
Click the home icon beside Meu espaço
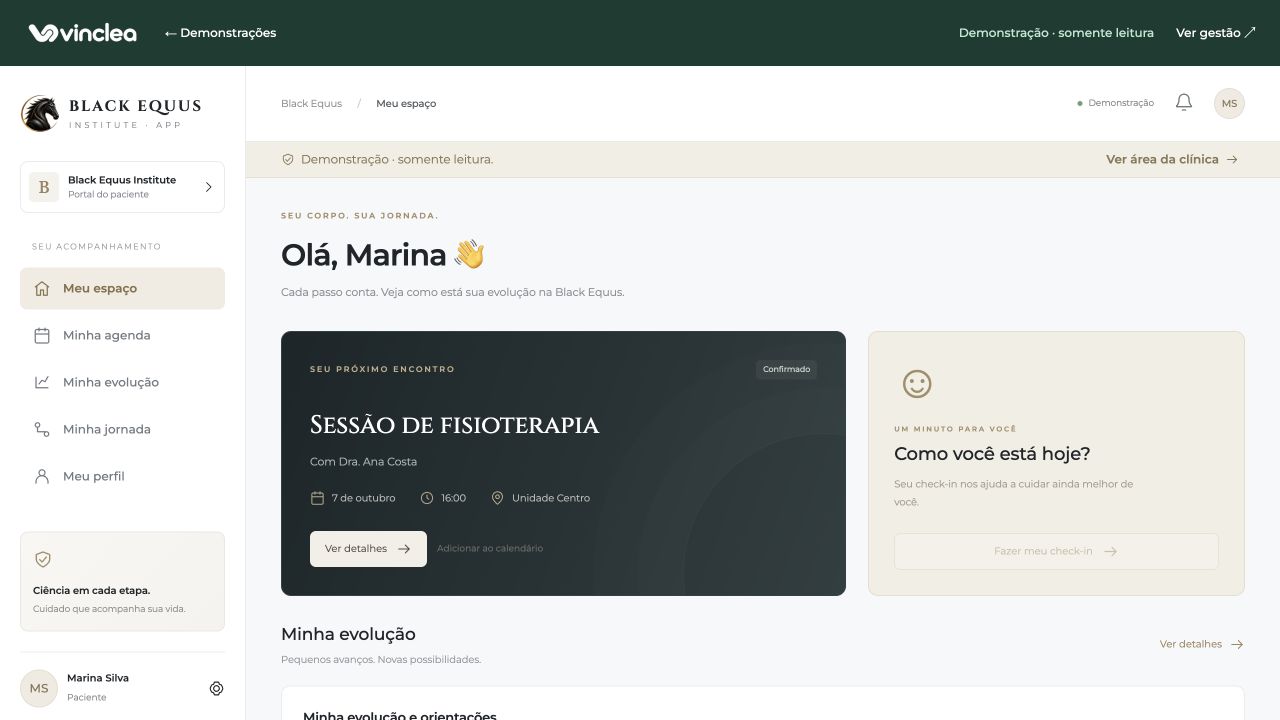click(x=42, y=289)
